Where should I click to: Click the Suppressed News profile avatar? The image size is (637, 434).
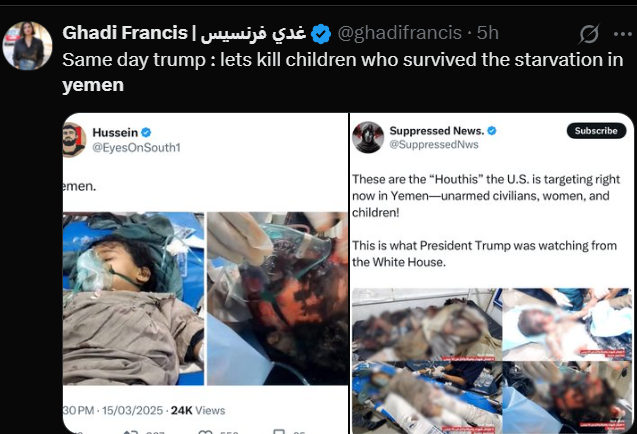tap(368, 137)
